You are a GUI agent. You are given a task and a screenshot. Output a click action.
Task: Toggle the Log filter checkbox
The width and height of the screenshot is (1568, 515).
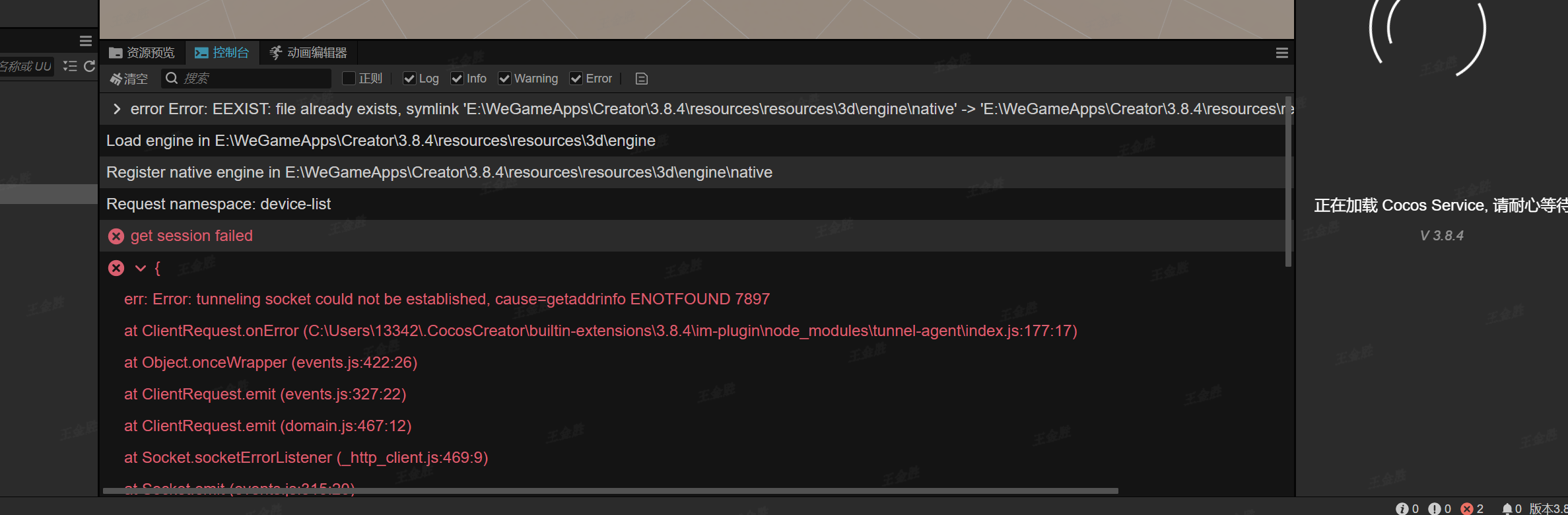tap(409, 79)
